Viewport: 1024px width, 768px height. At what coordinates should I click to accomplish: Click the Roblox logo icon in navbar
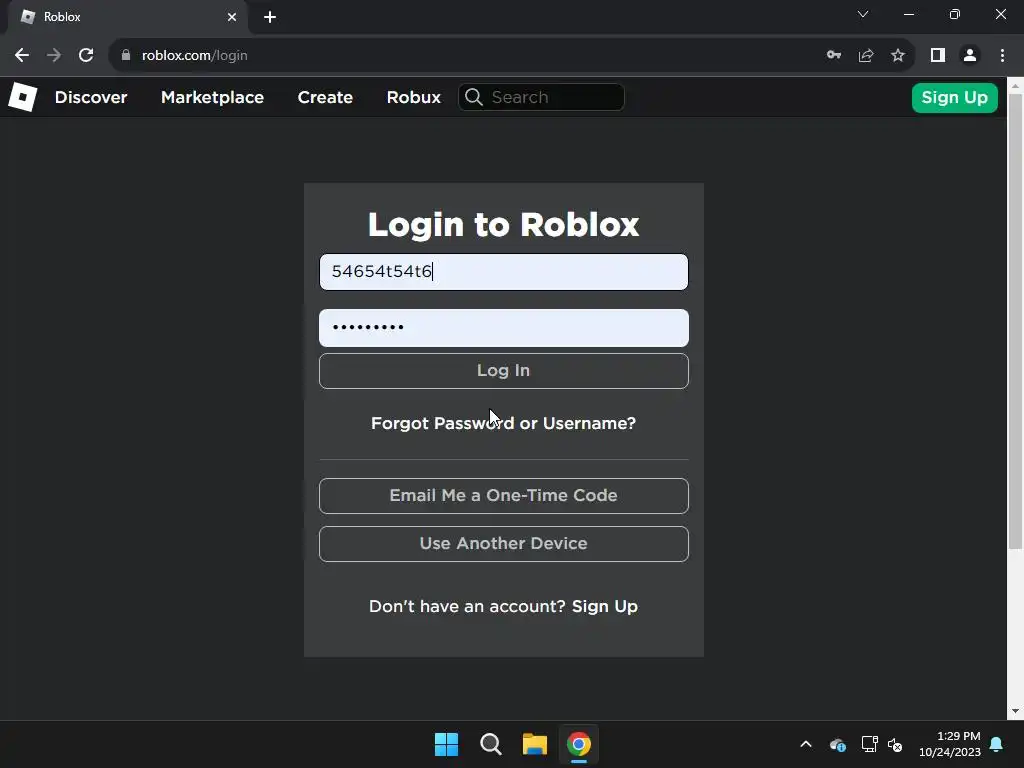[x=22, y=97]
